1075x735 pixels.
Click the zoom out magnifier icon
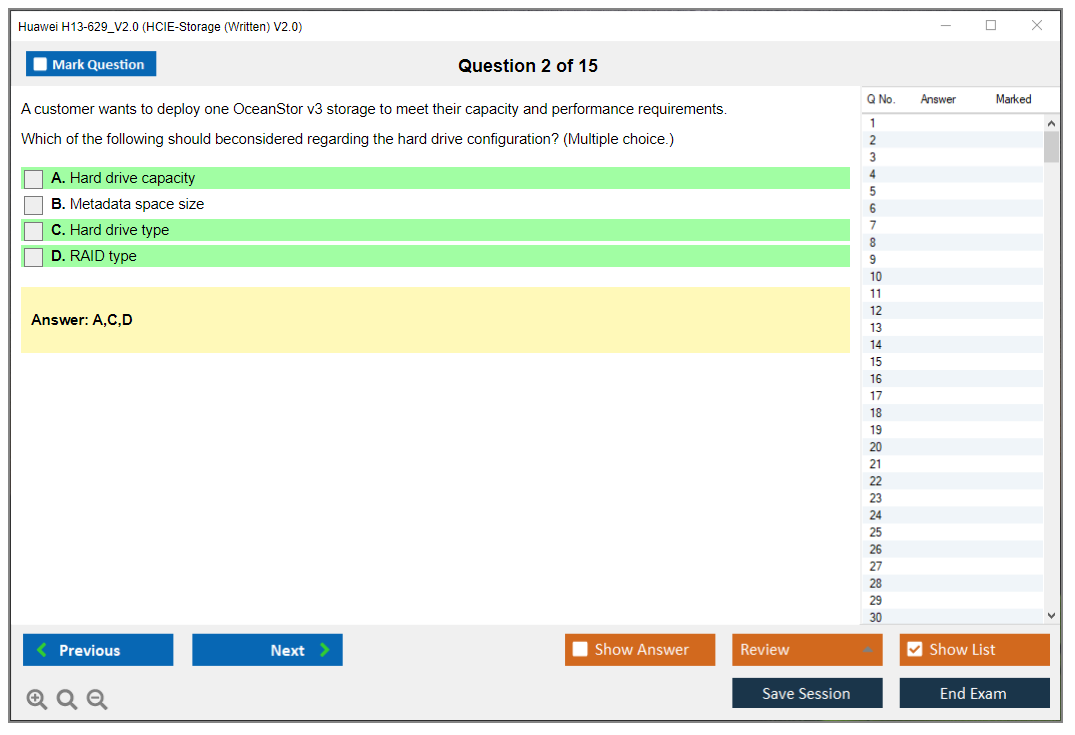[97, 700]
